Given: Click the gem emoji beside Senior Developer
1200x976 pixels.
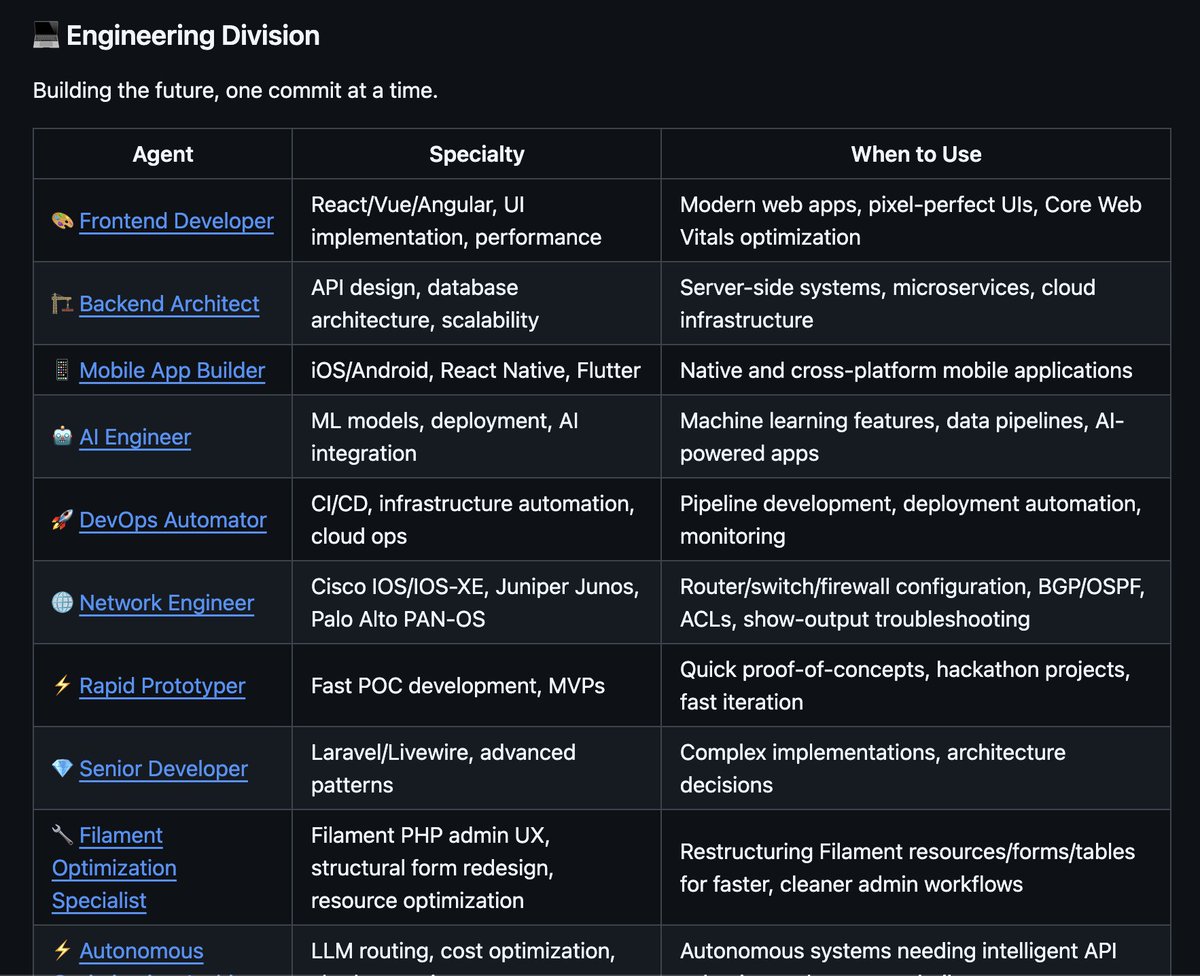Looking at the screenshot, I should pos(62,769).
